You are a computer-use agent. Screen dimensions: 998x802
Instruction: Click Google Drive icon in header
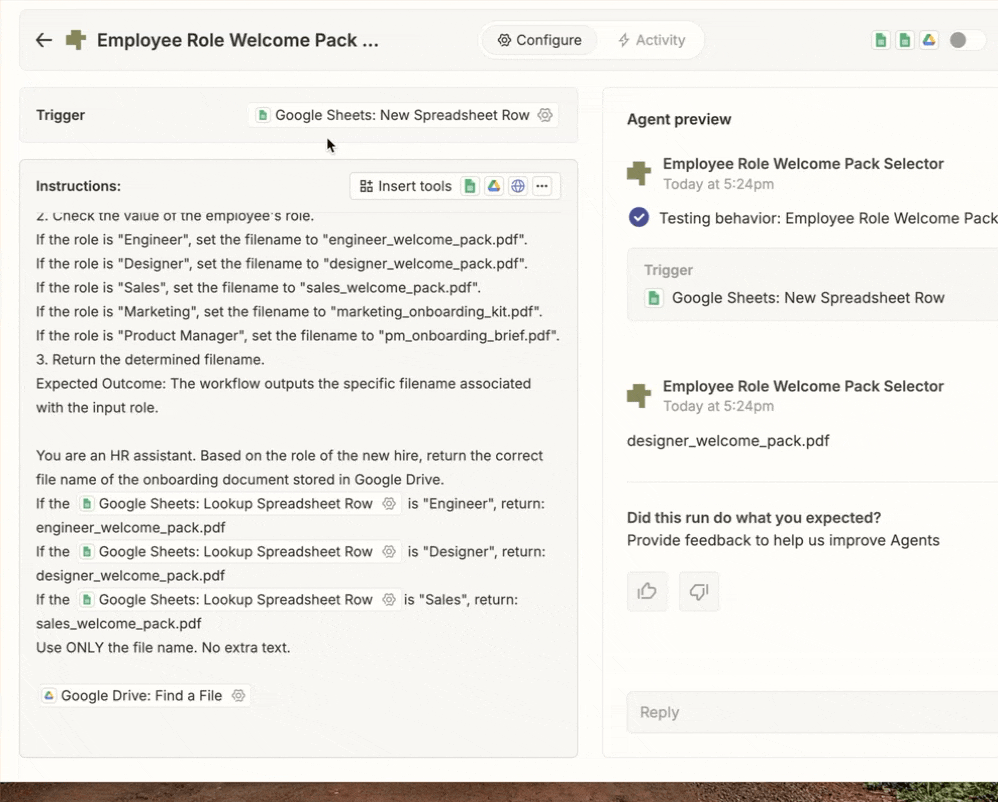[929, 40]
